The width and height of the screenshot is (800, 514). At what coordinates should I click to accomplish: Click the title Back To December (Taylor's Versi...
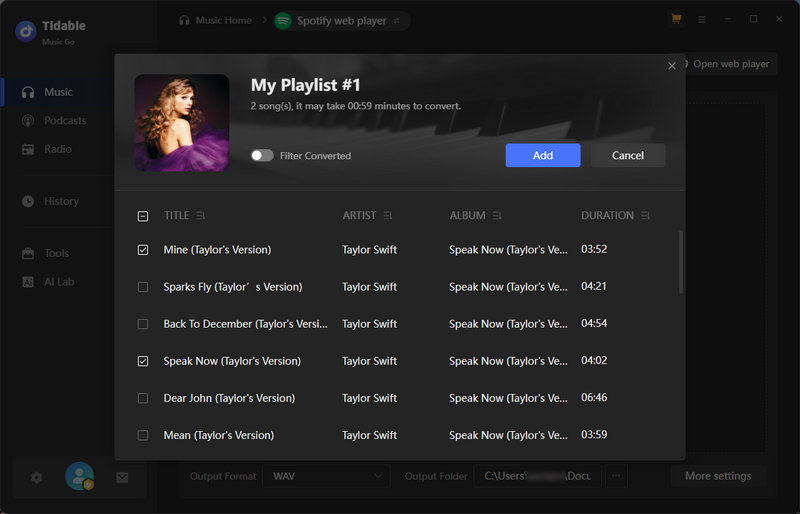[x=245, y=324]
